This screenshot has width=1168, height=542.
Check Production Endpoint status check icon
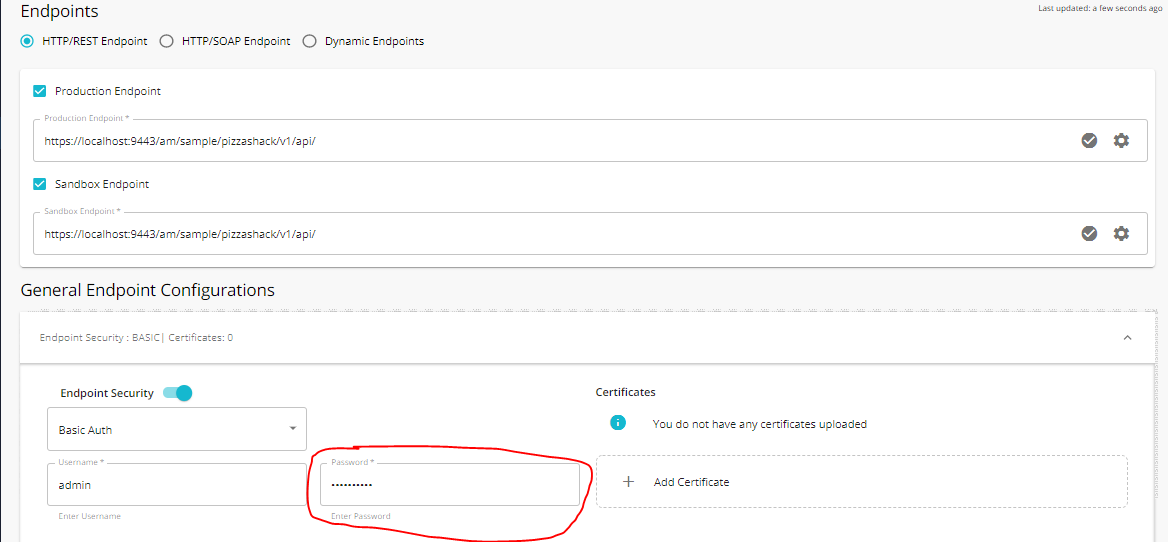click(1089, 140)
